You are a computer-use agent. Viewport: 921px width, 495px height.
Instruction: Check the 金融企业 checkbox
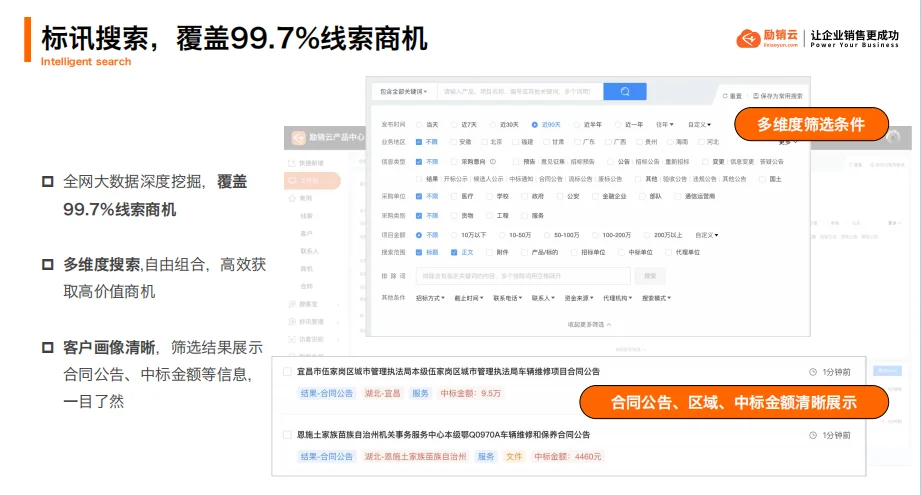594,196
